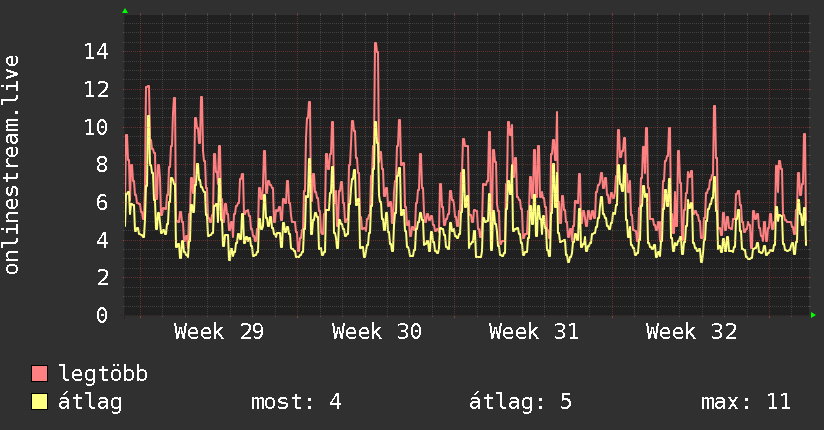
Task: Select the Week 32 axis label
Action: (x=691, y=331)
